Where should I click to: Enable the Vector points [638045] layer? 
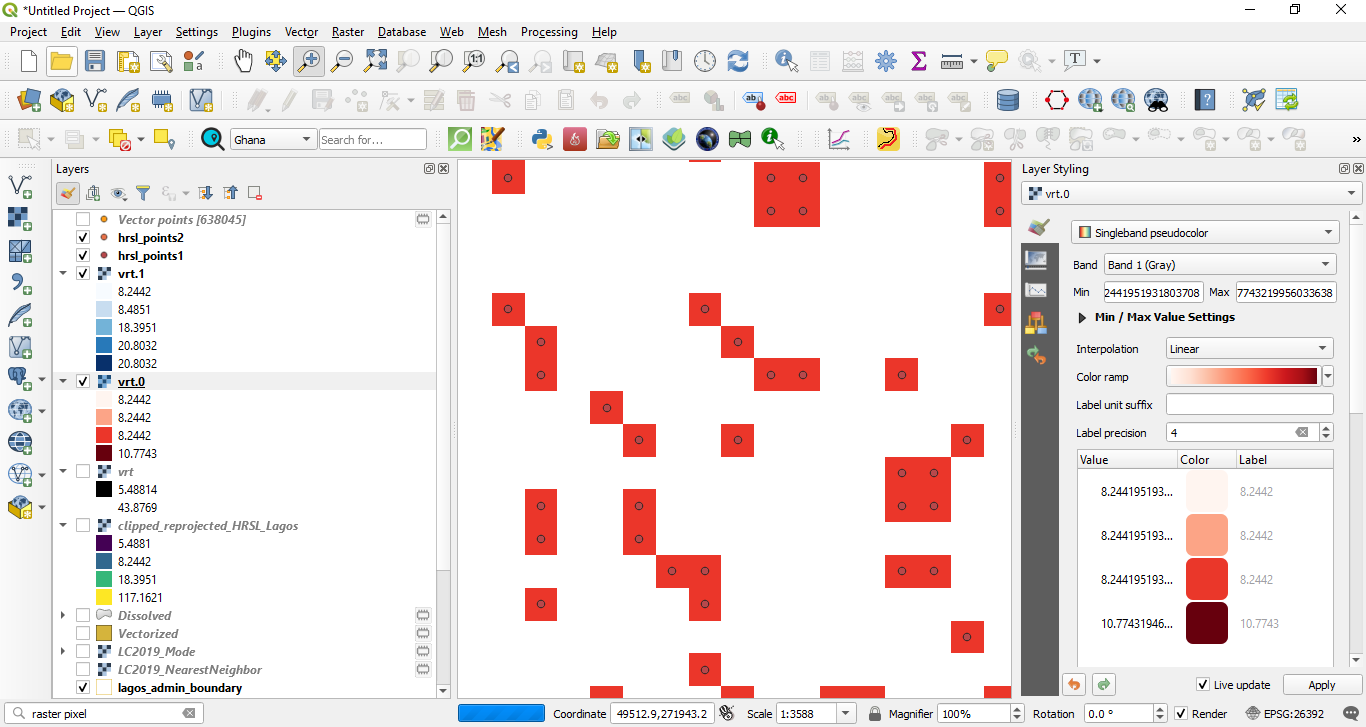[x=83, y=219]
